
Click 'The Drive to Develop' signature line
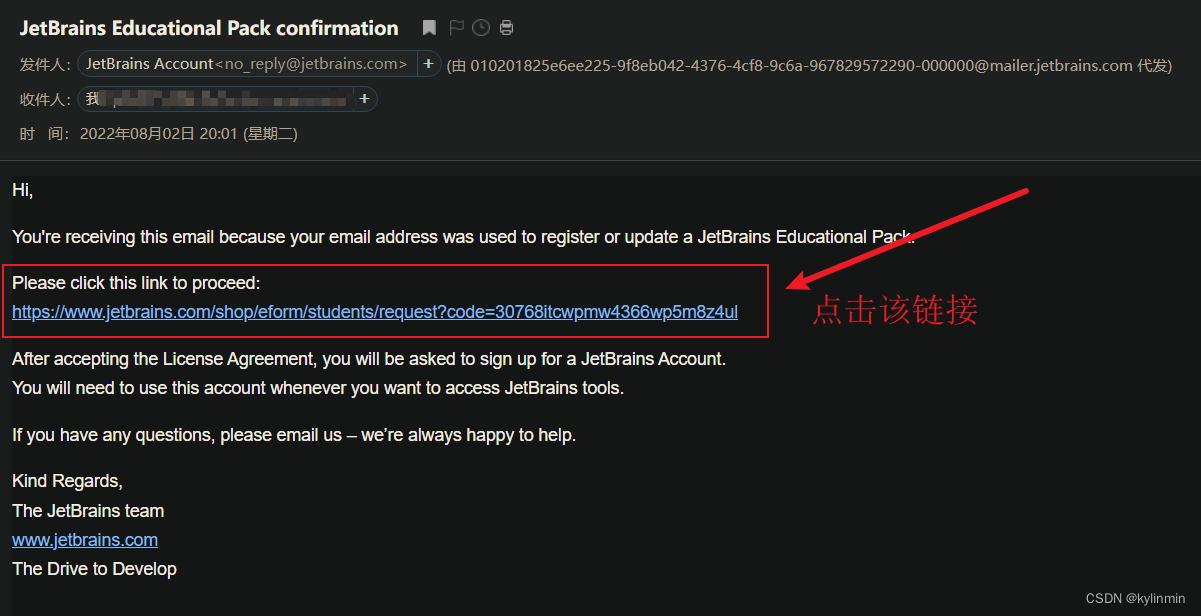coord(94,569)
